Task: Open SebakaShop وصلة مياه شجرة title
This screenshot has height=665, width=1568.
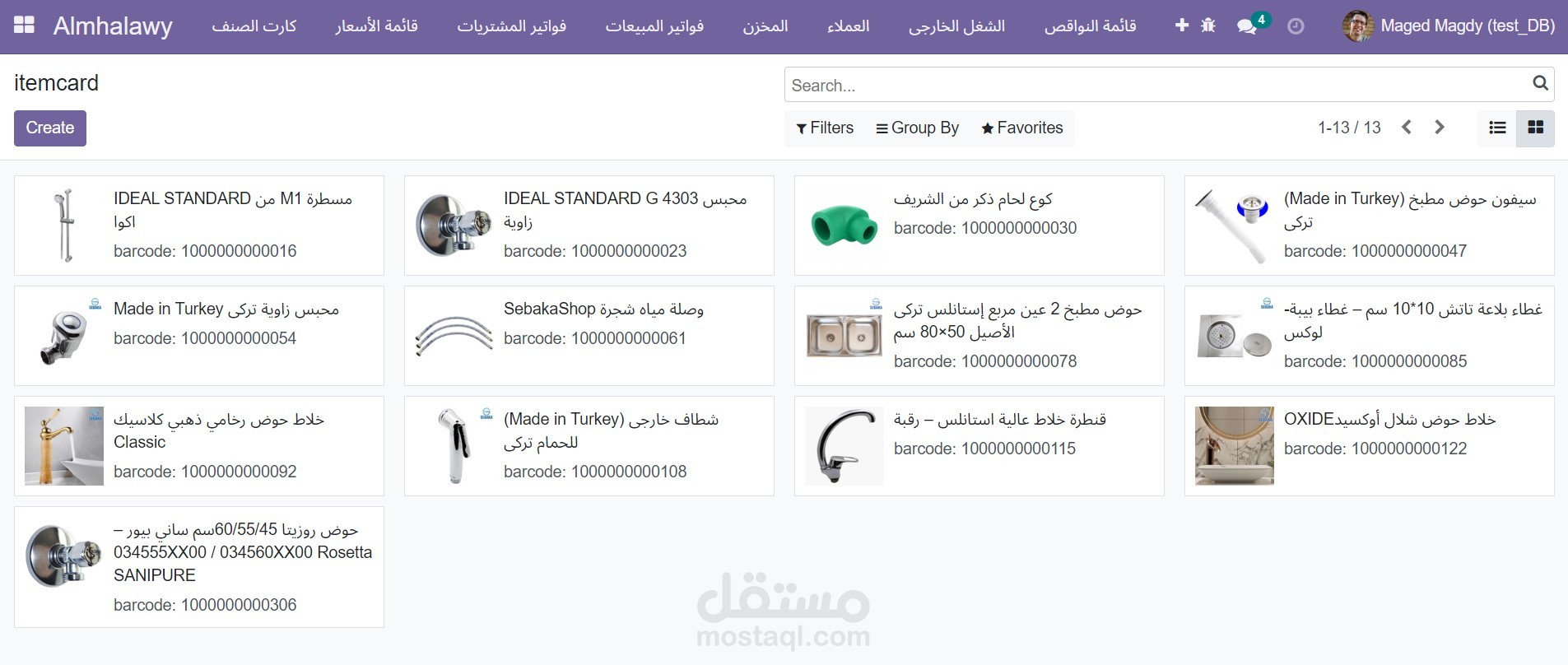Action: (603, 309)
